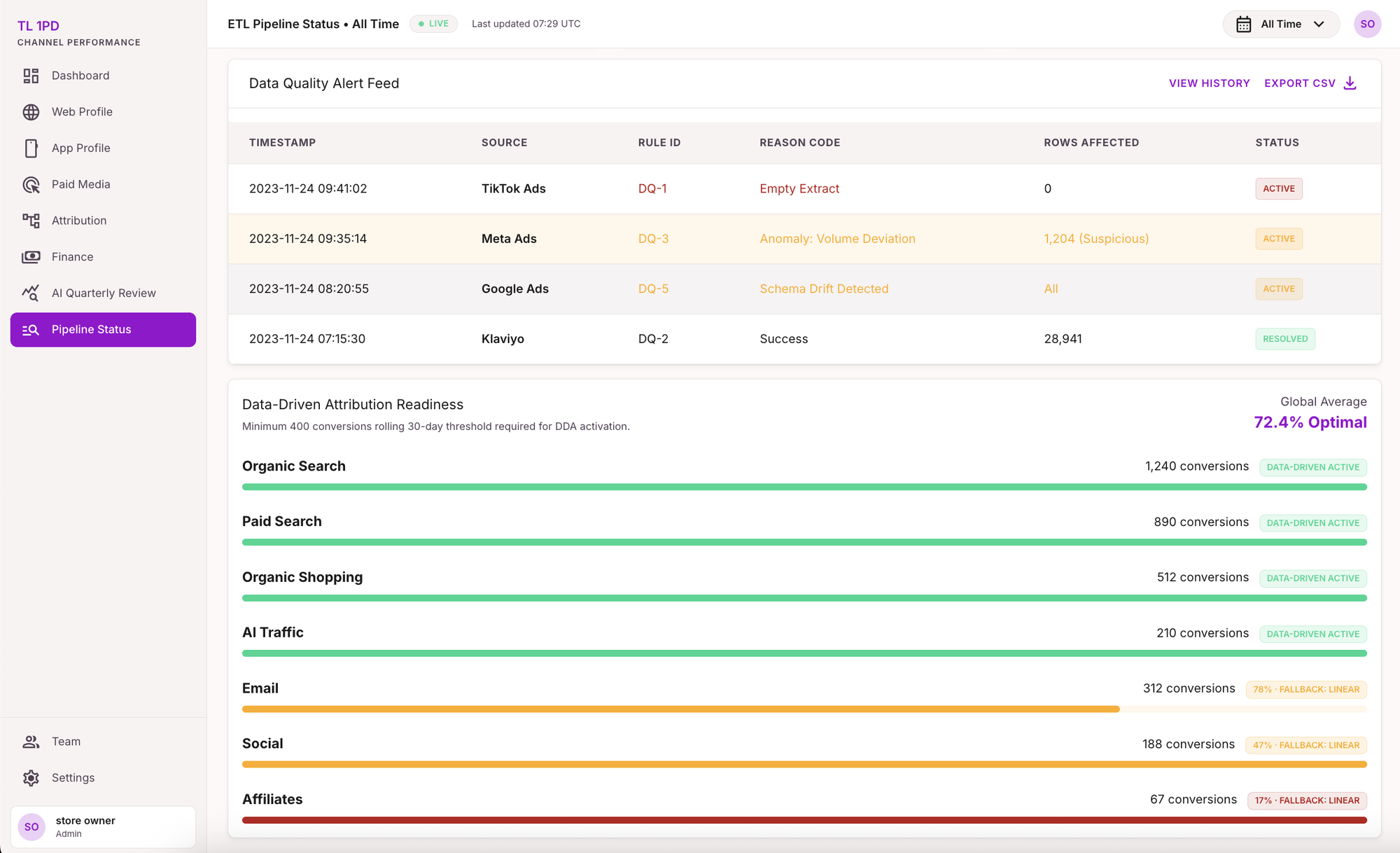This screenshot has height=853, width=1400.
Task: Click the AI Quarterly Review chart icon
Action: point(31,293)
